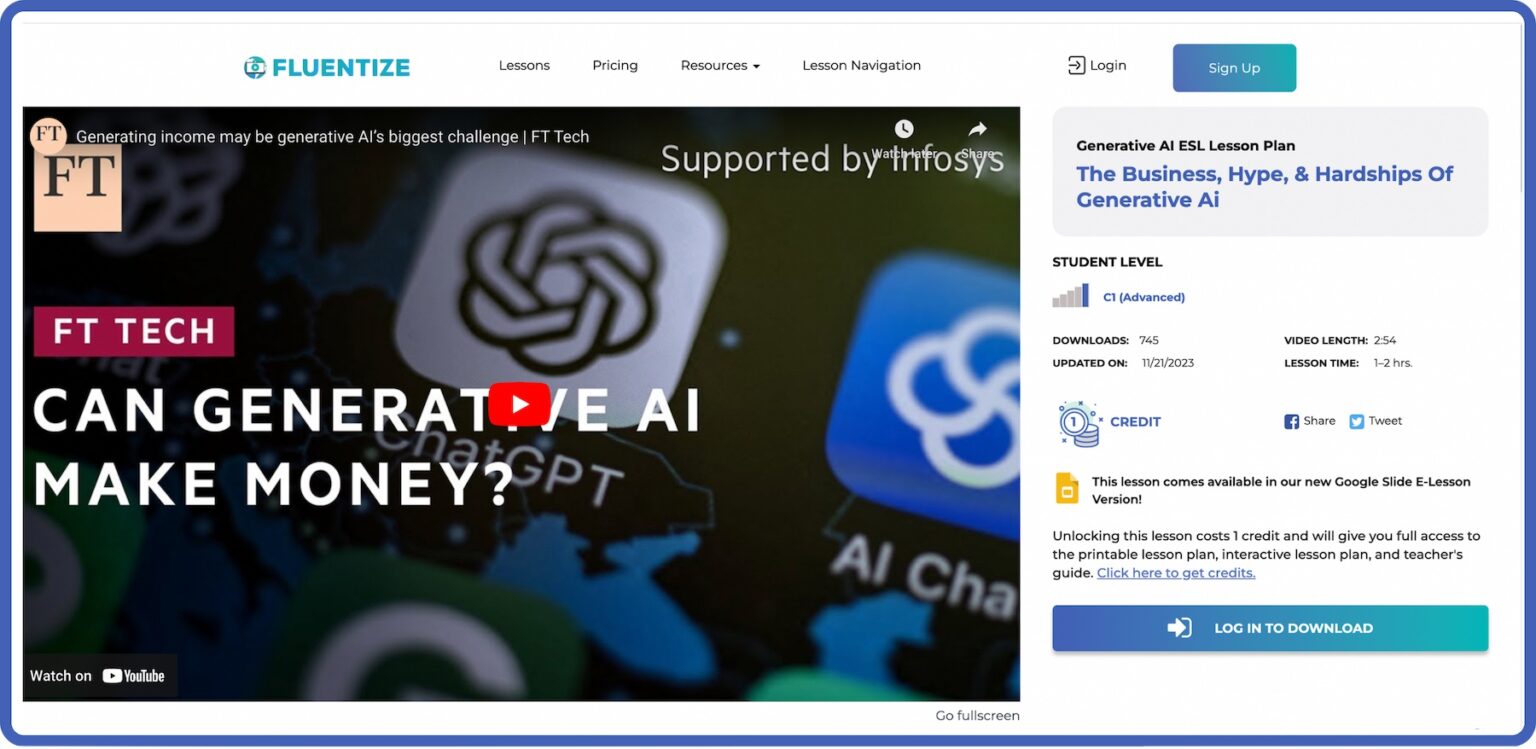Expand the Resources dropdown menu

tap(720, 66)
